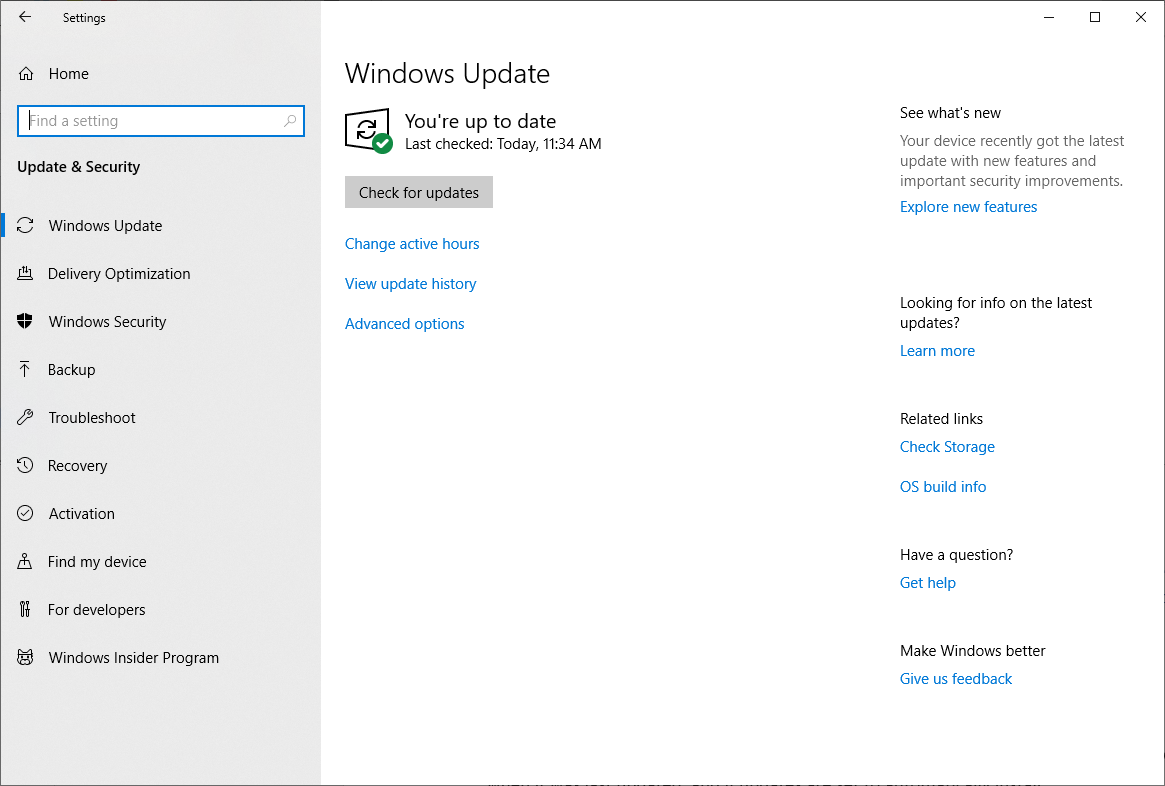Close the Settings window
The image size is (1165, 786).
pos(1141,17)
